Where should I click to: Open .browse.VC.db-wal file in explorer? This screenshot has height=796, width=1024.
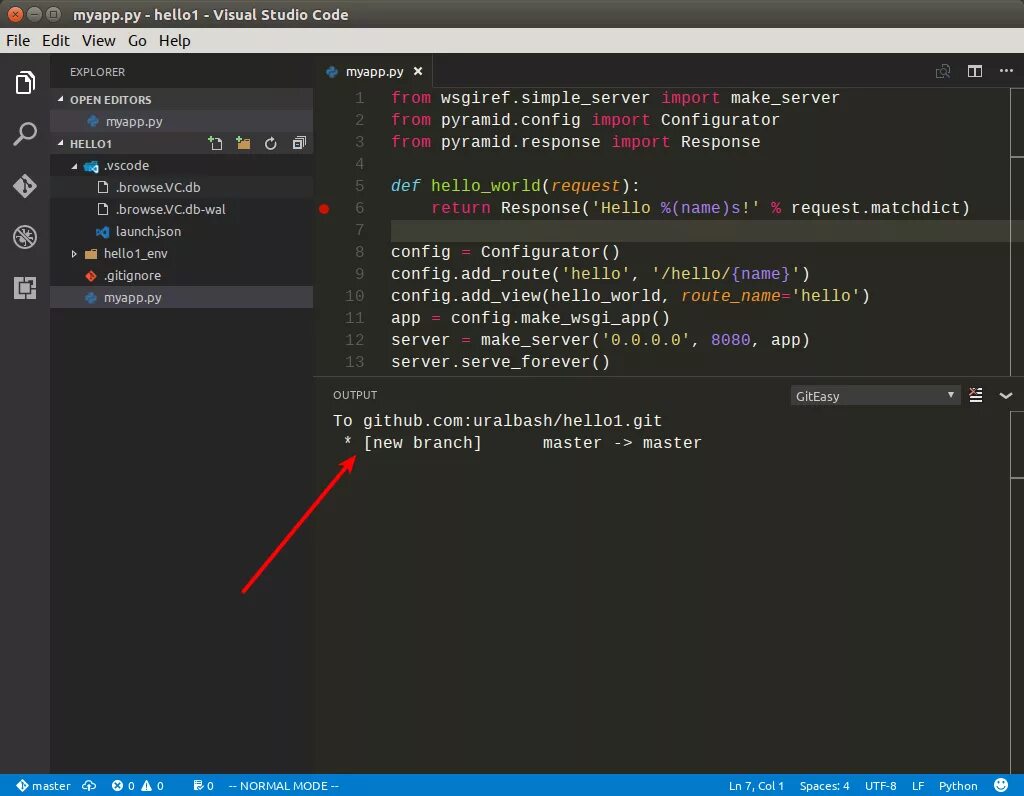point(181,210)
